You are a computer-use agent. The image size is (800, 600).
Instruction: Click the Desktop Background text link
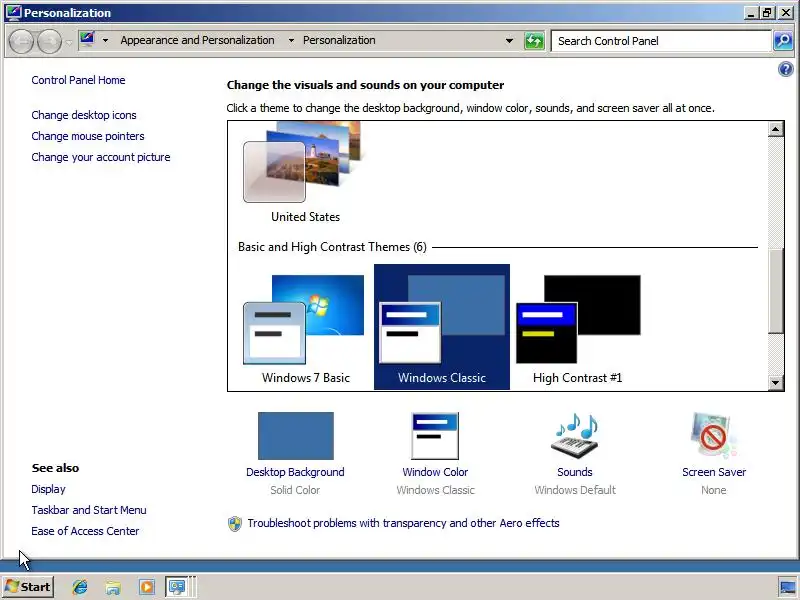[x=295, y=472]
